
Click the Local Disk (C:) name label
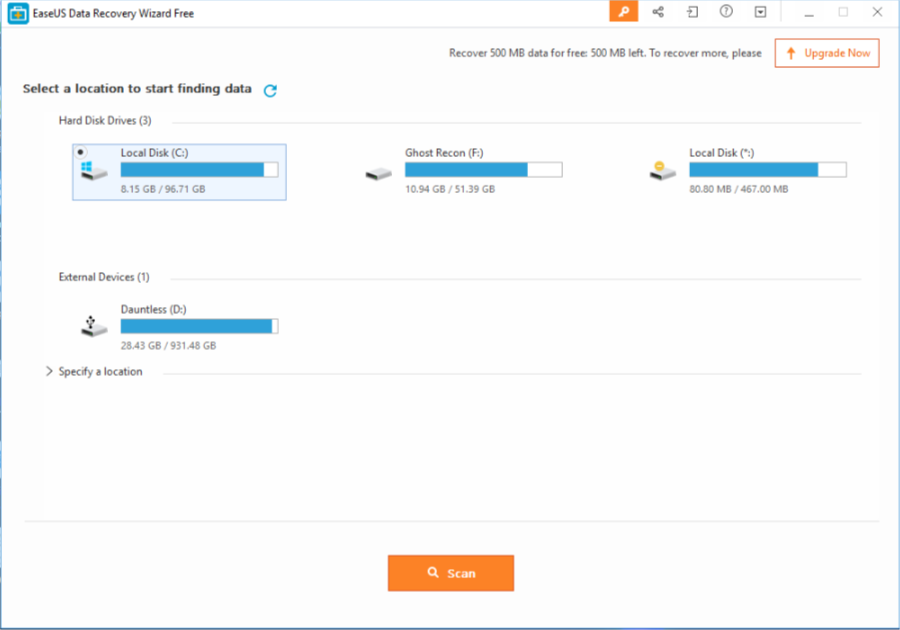point(154,153)
